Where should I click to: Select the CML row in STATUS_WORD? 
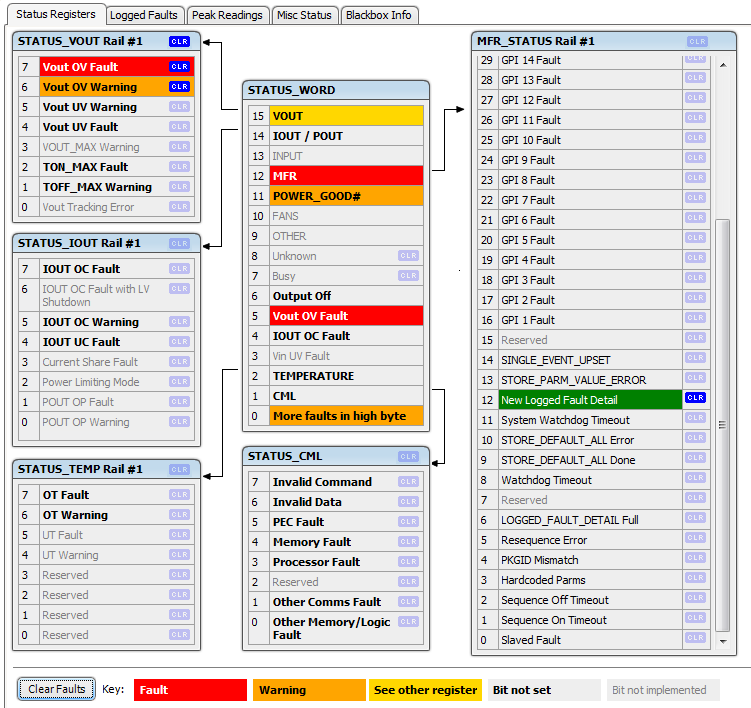(x=336, y=396)
